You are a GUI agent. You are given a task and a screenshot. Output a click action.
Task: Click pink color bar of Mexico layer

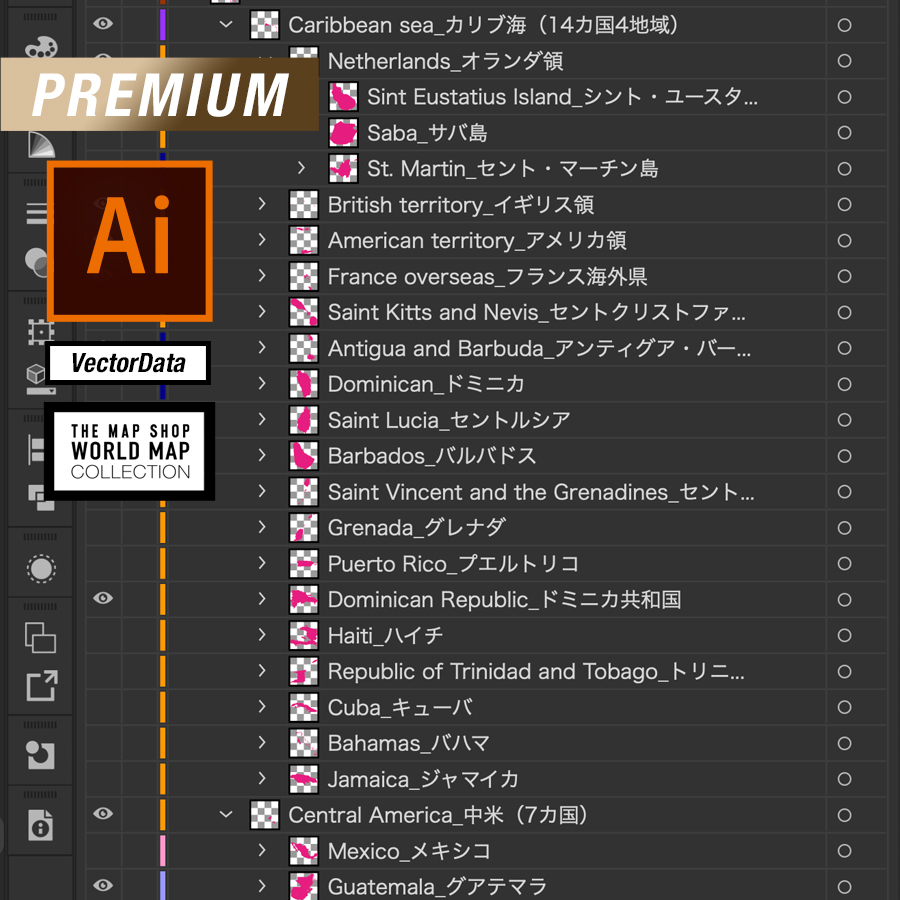(163, 851)
